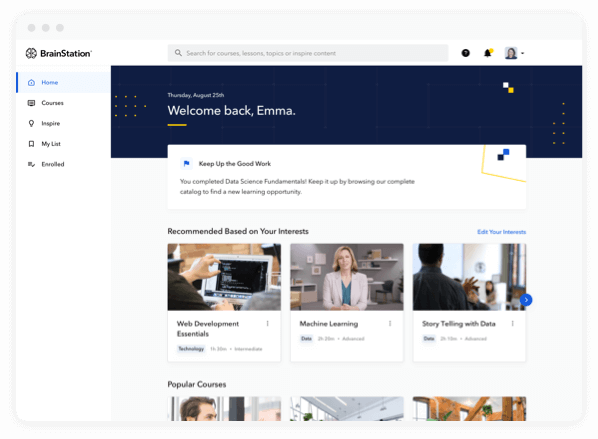Open Story Telling with Data options menu
The image size is (598, 439).
coord(513,323)
